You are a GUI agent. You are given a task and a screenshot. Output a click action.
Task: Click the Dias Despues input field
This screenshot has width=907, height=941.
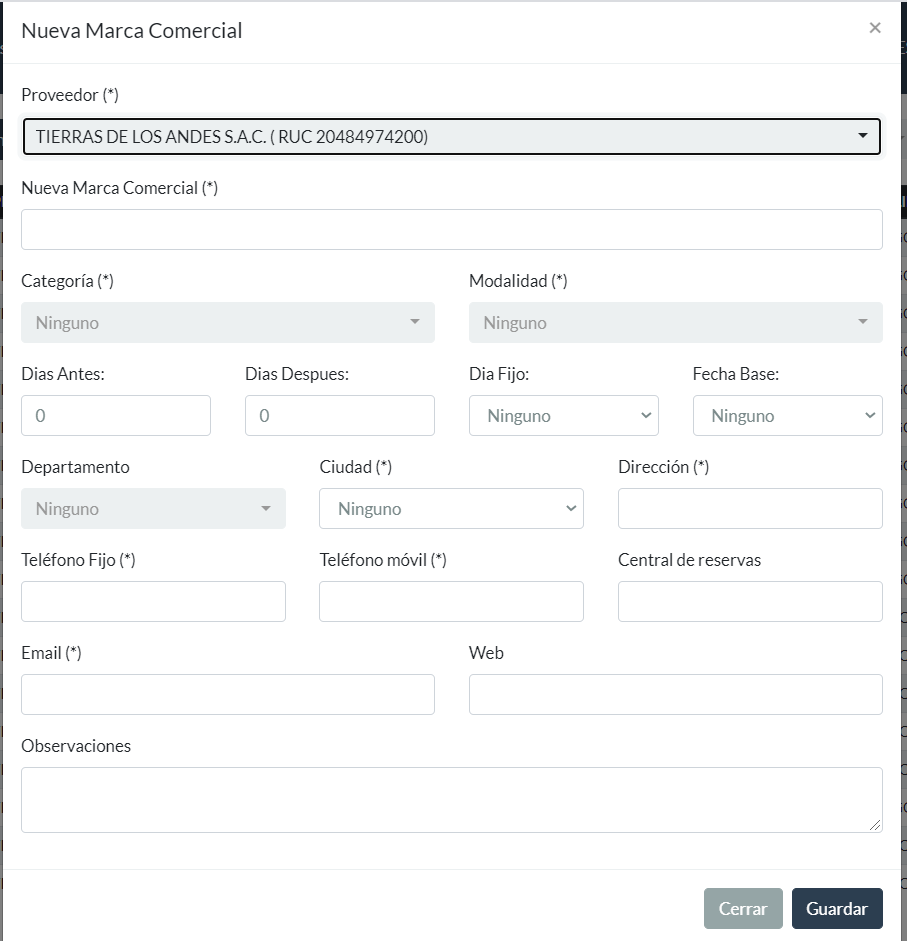click(339, 416)
